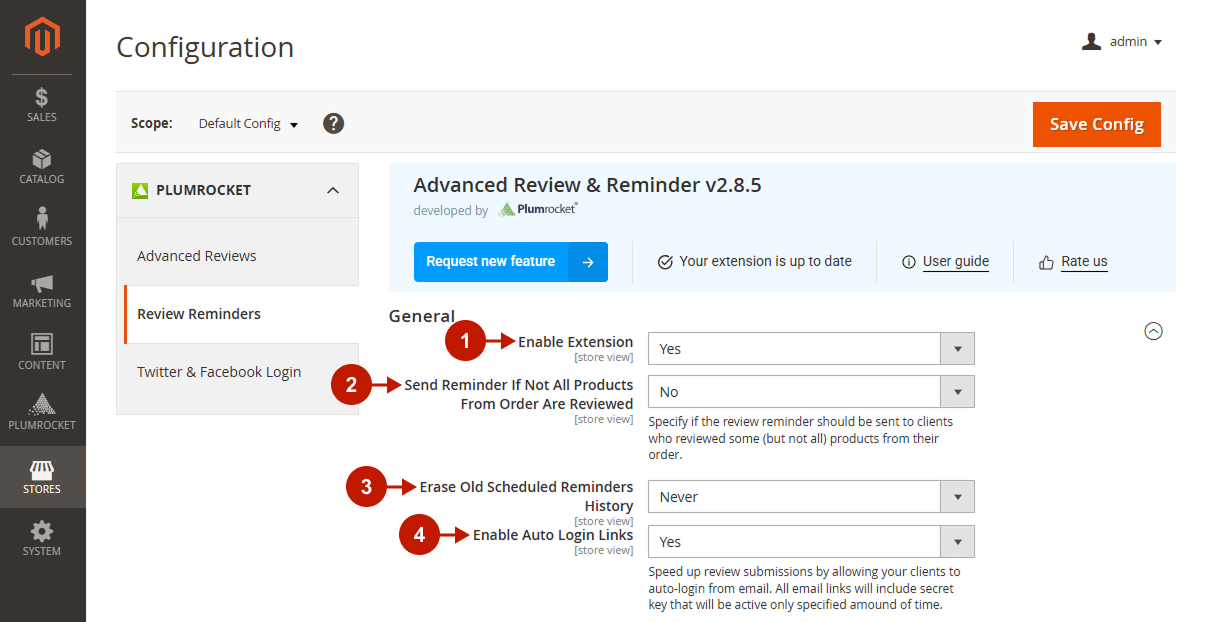
Task: Collapse the General section circle chevron
Action: click(1153, 331)
